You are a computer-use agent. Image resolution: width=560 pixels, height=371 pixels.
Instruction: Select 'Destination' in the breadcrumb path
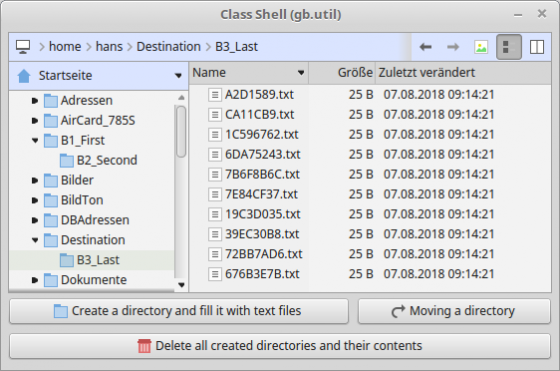pyautogui.click(x=169, y=47)
